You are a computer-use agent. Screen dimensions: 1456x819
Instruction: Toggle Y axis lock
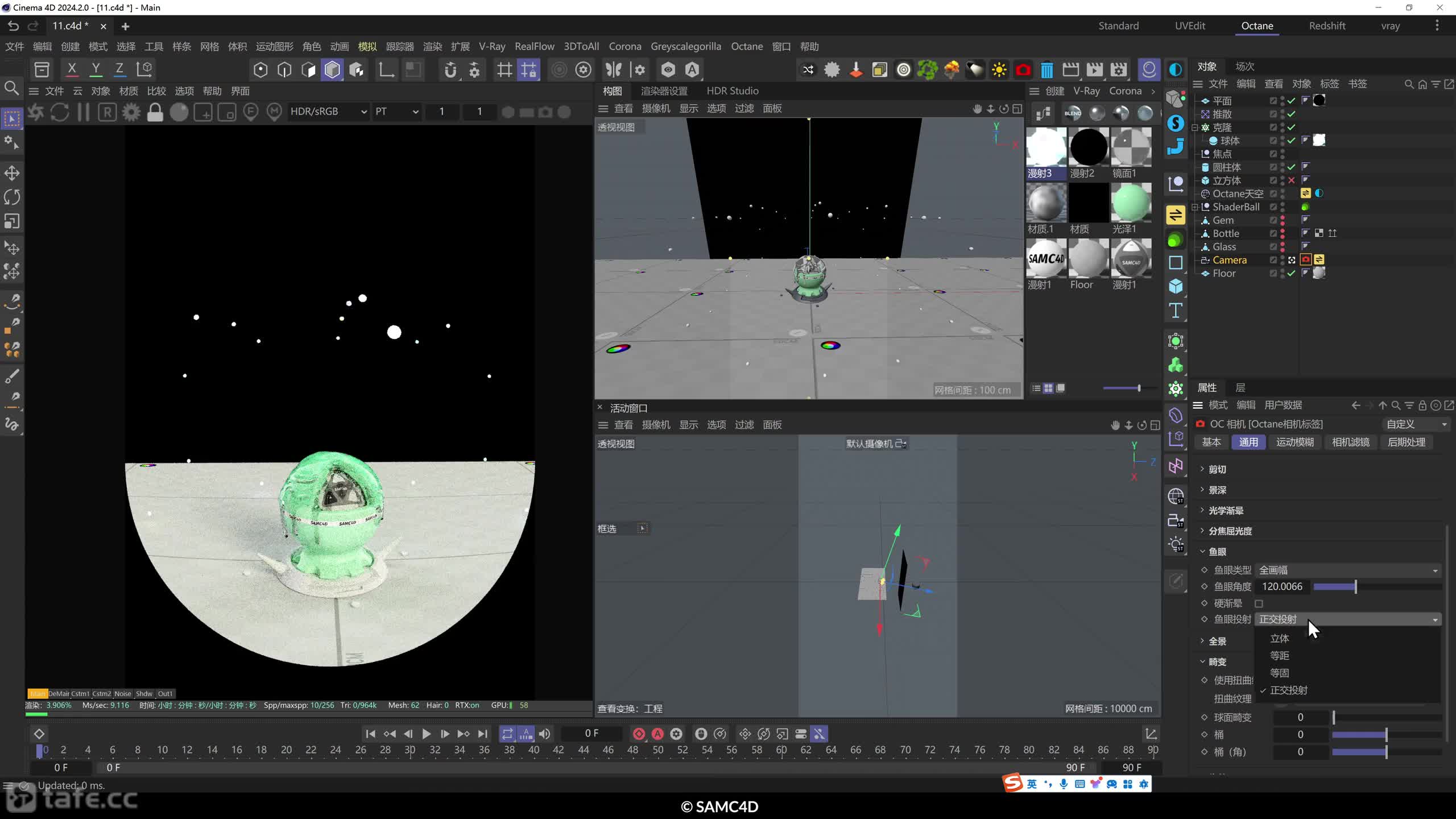point(96,69)
